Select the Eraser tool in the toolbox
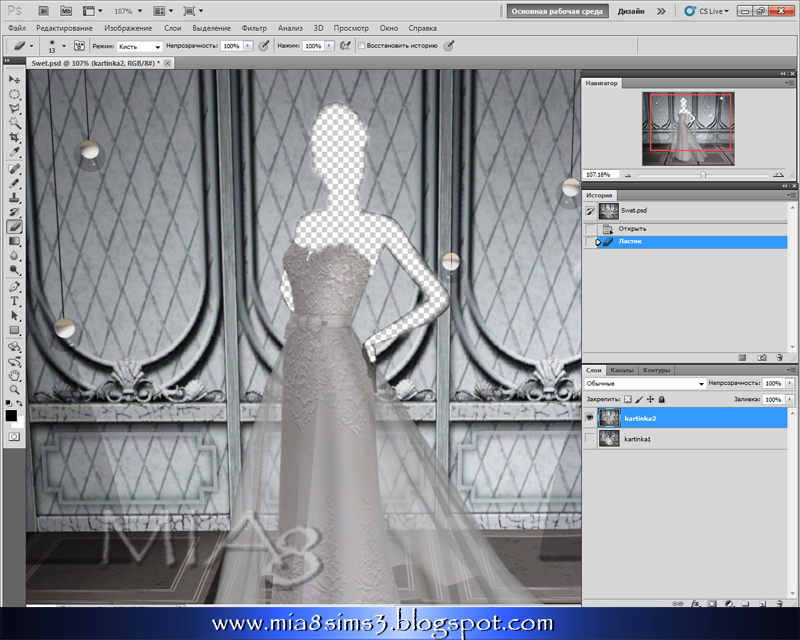This screenshot has width=800, height=640. coord(14,227)
